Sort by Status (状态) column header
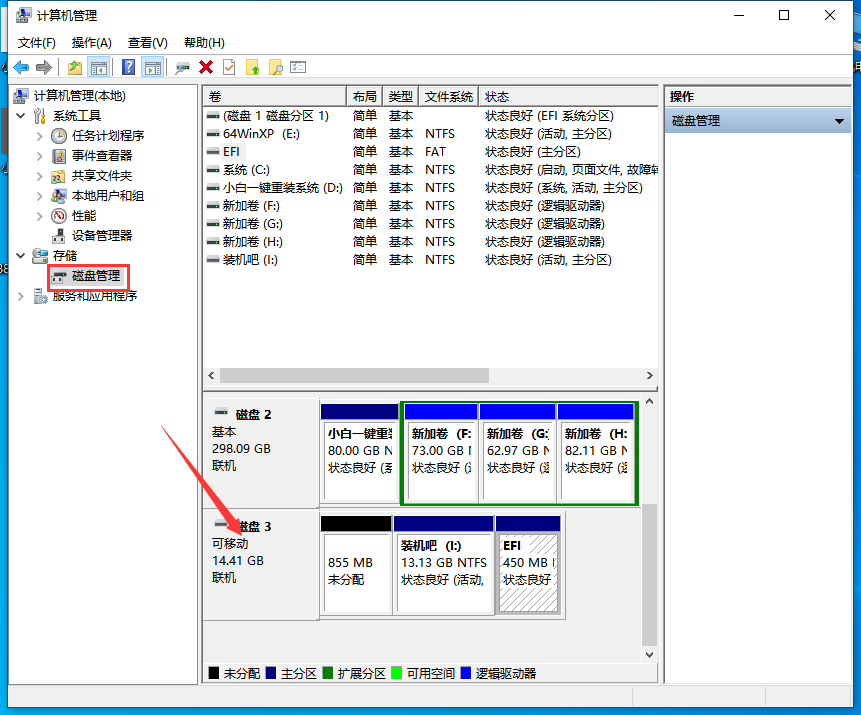 [497, 97]
